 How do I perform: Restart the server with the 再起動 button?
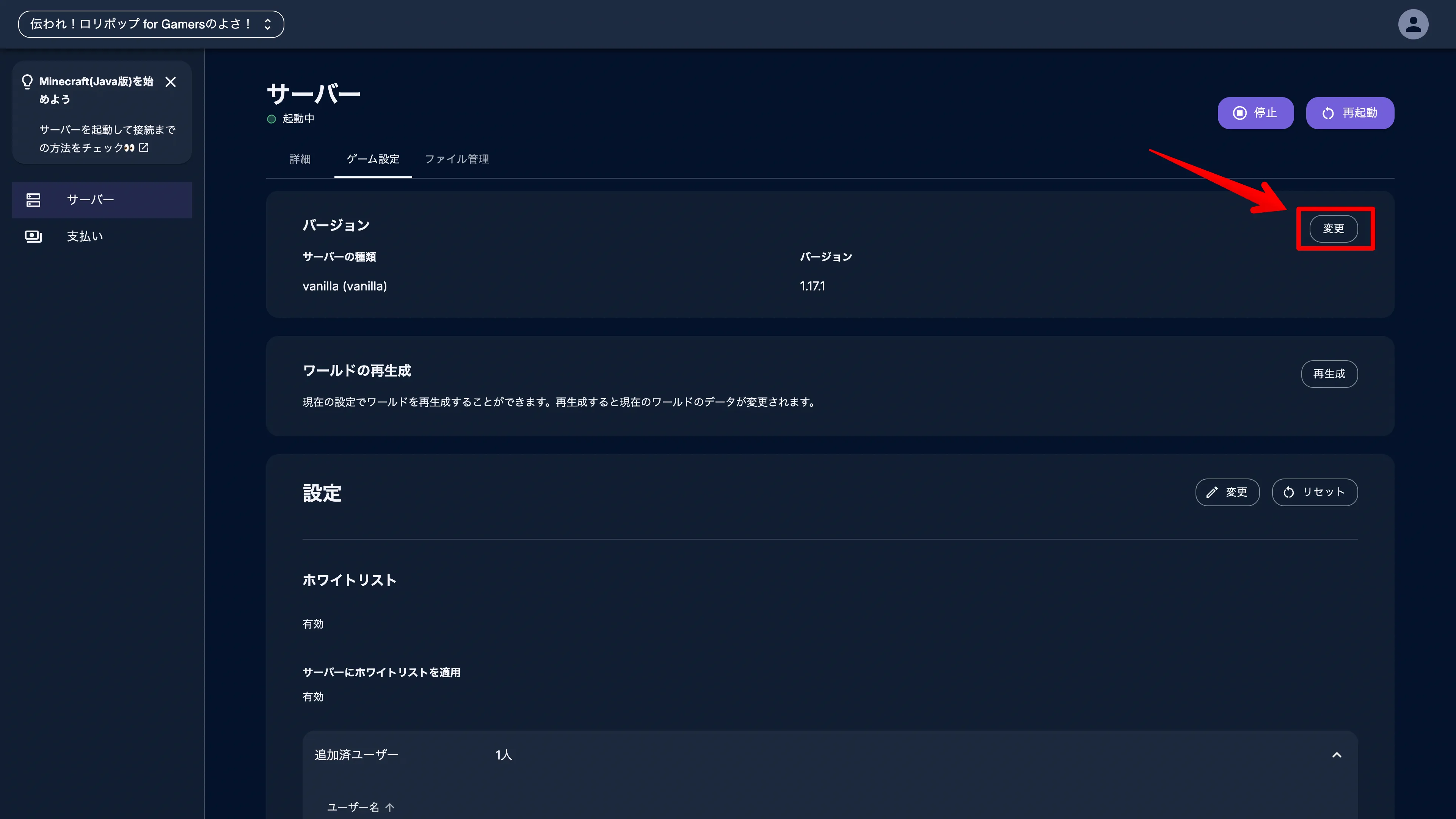(1350, 113)
